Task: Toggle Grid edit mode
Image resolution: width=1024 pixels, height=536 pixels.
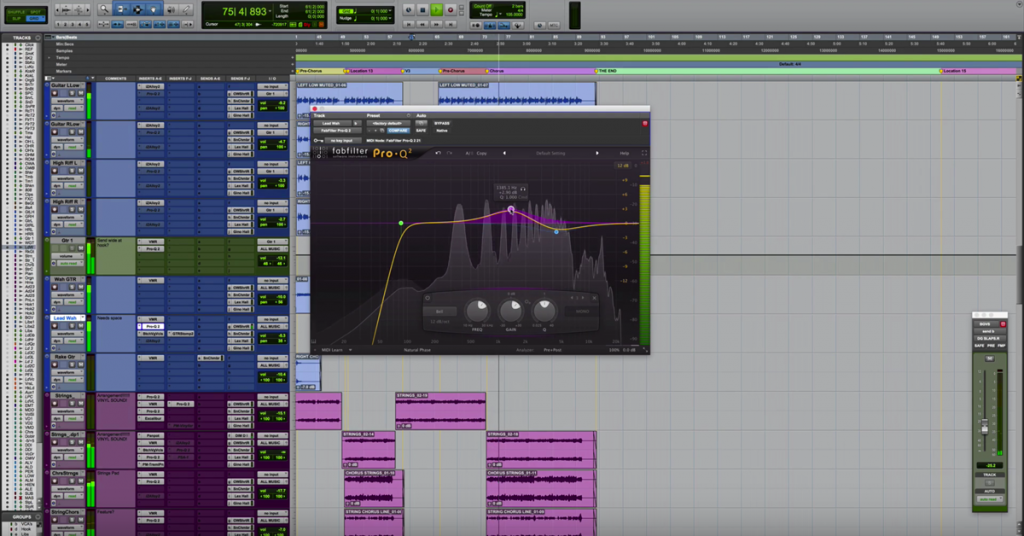Action: (x=36, y=18)
